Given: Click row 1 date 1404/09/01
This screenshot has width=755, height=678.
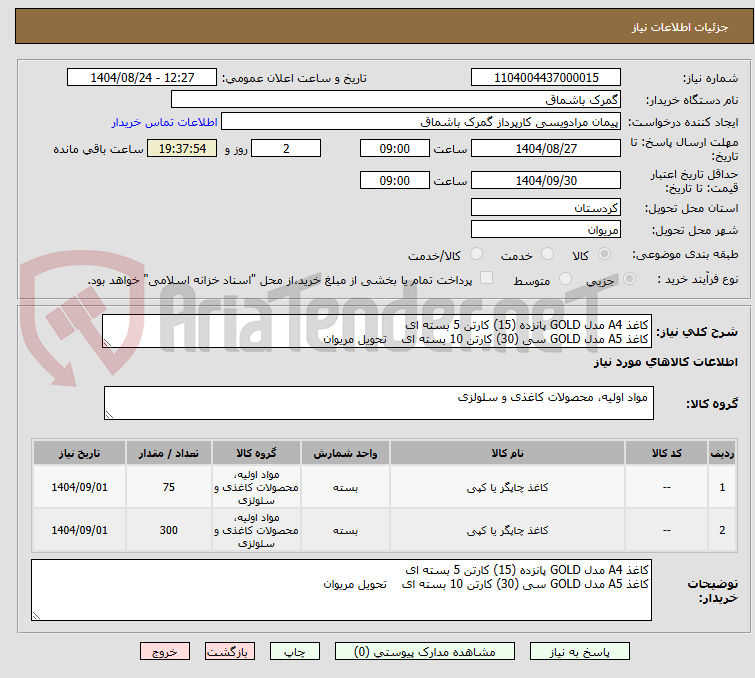Looking at the screenshot, I should coord(79,487).
